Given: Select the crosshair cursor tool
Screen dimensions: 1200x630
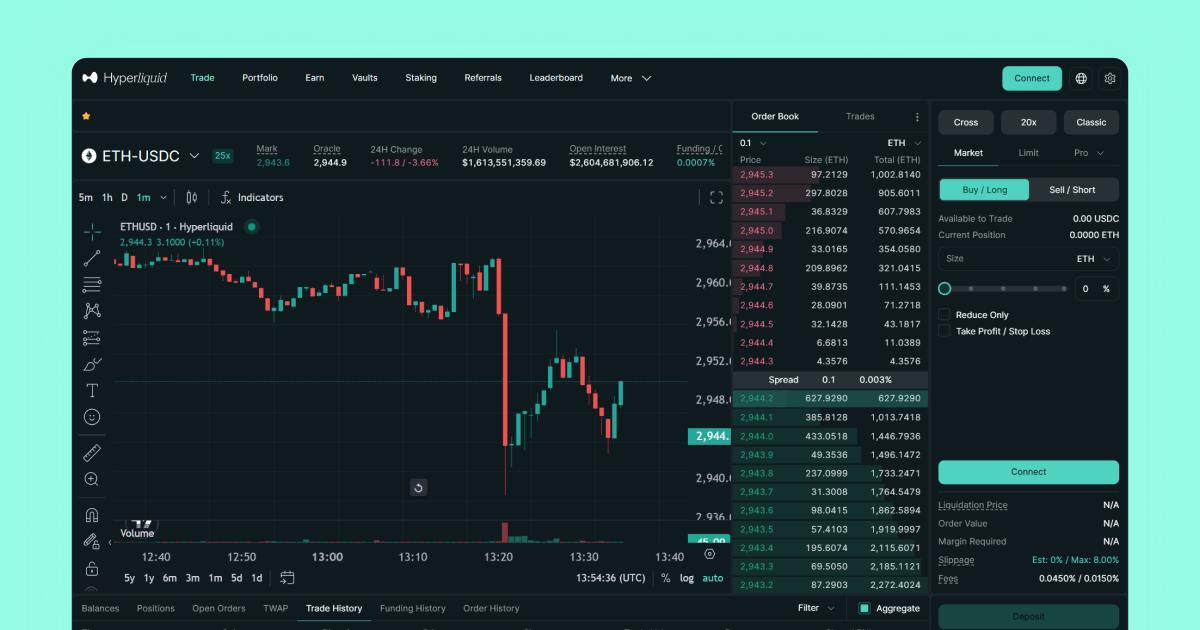Looking at the screenshot, I should 92,232.
